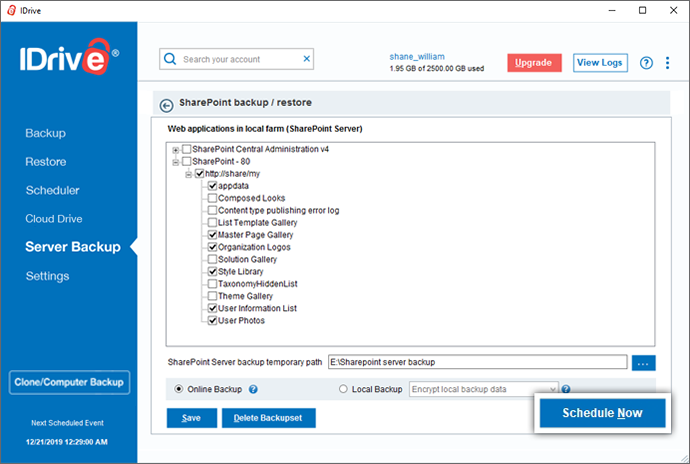Click the IDrive logo in sidebar

[69, 57]
